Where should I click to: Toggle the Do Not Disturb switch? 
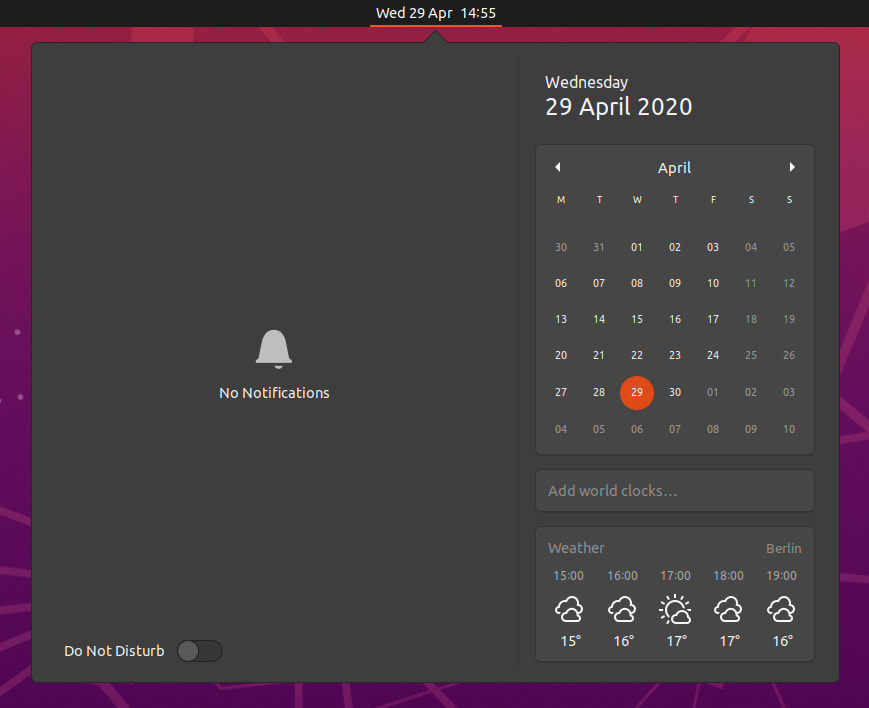(200, 651)
